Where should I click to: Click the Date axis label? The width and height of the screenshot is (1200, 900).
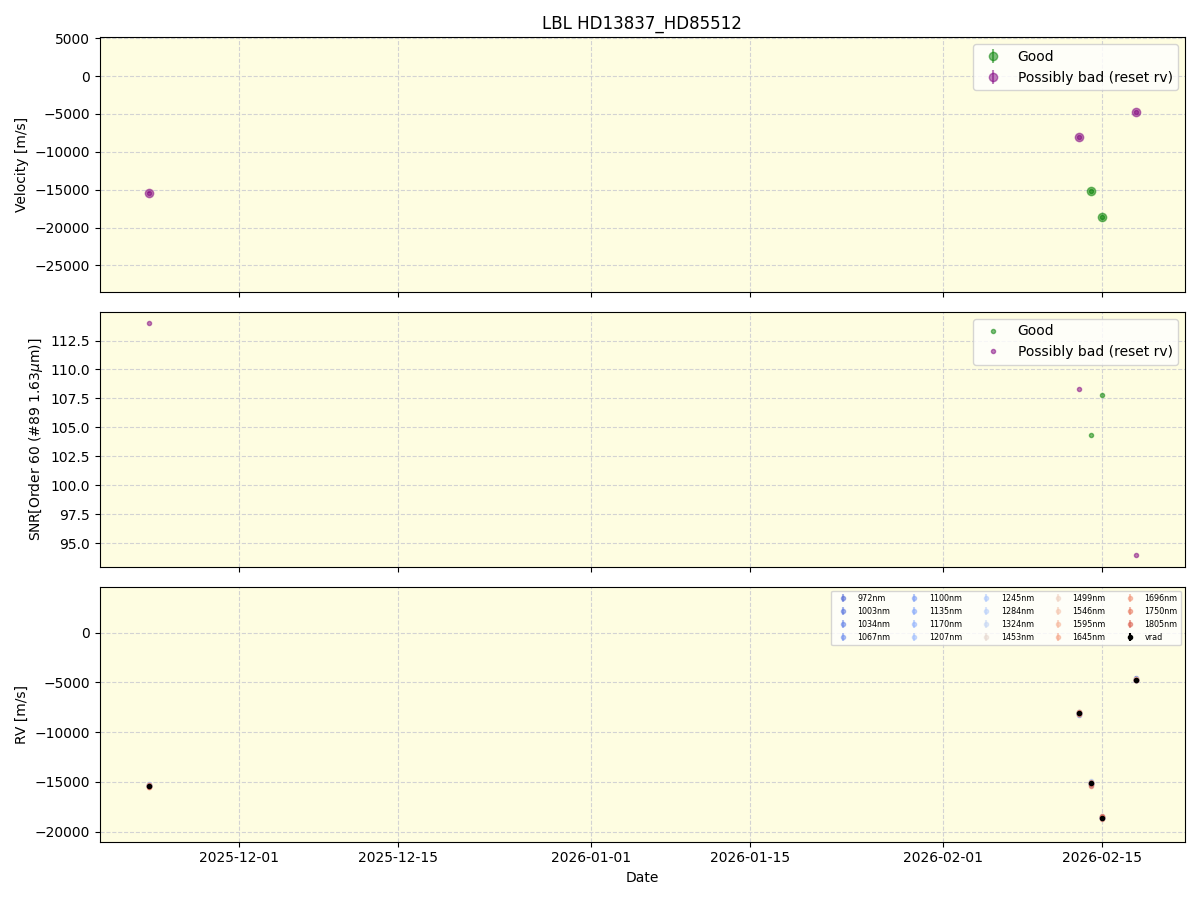click(x=641, y=877)
